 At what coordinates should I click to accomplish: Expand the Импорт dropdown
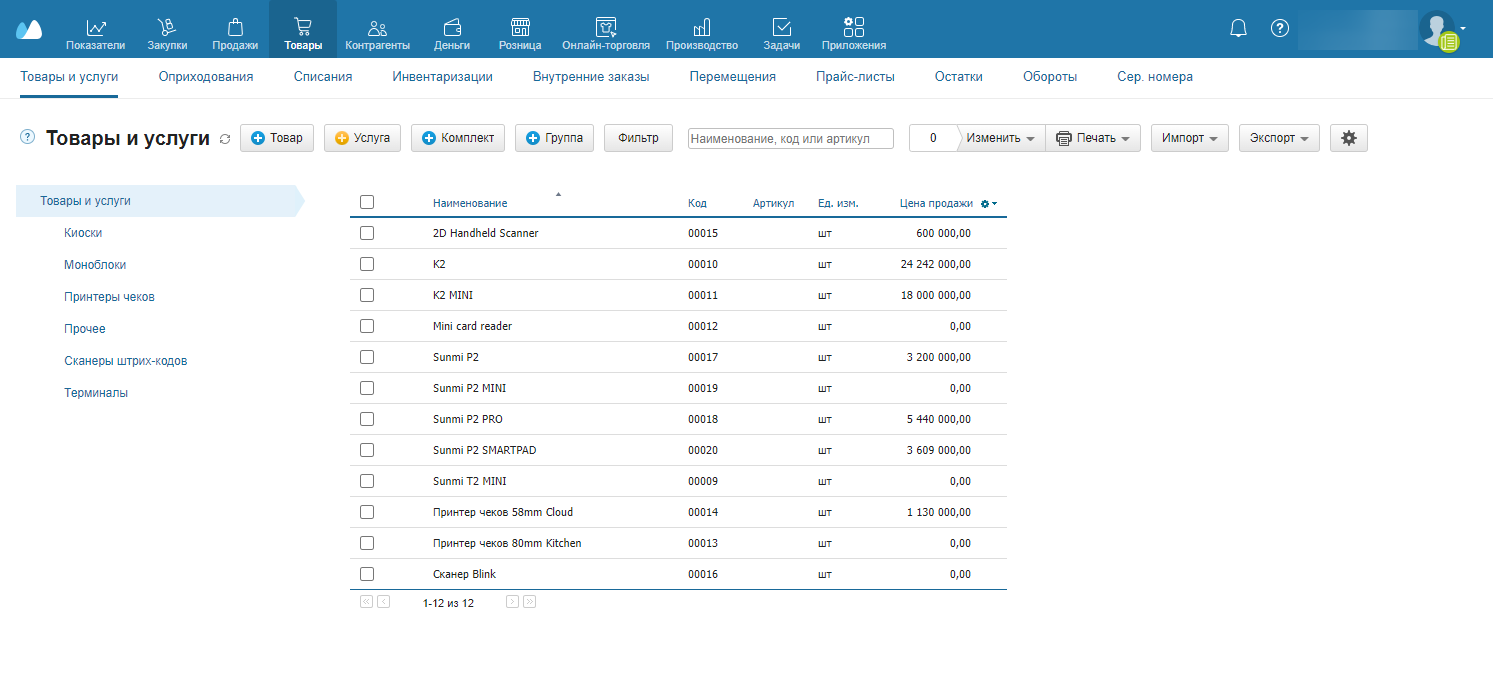1190,138
